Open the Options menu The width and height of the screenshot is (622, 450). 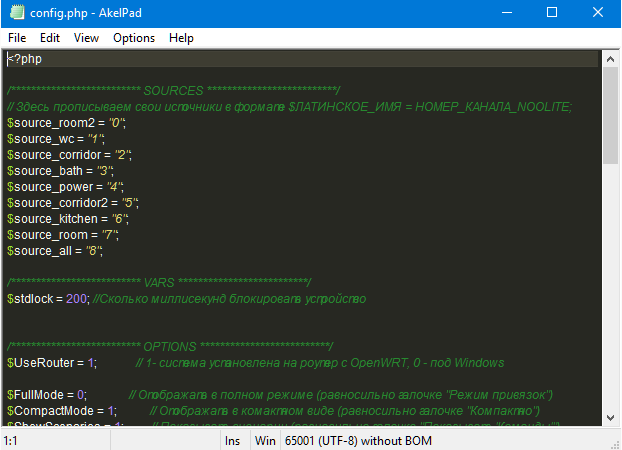coord(134,38)
